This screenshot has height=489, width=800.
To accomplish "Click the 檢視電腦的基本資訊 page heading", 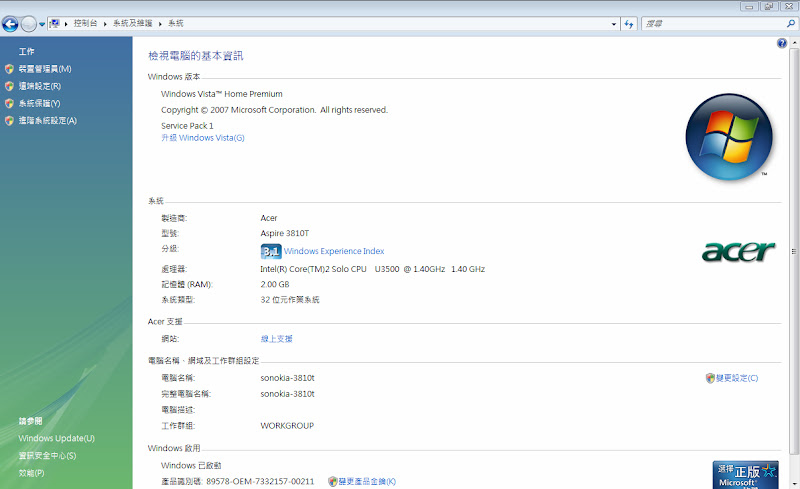I will pyautogui.click(x=195, y=56).
